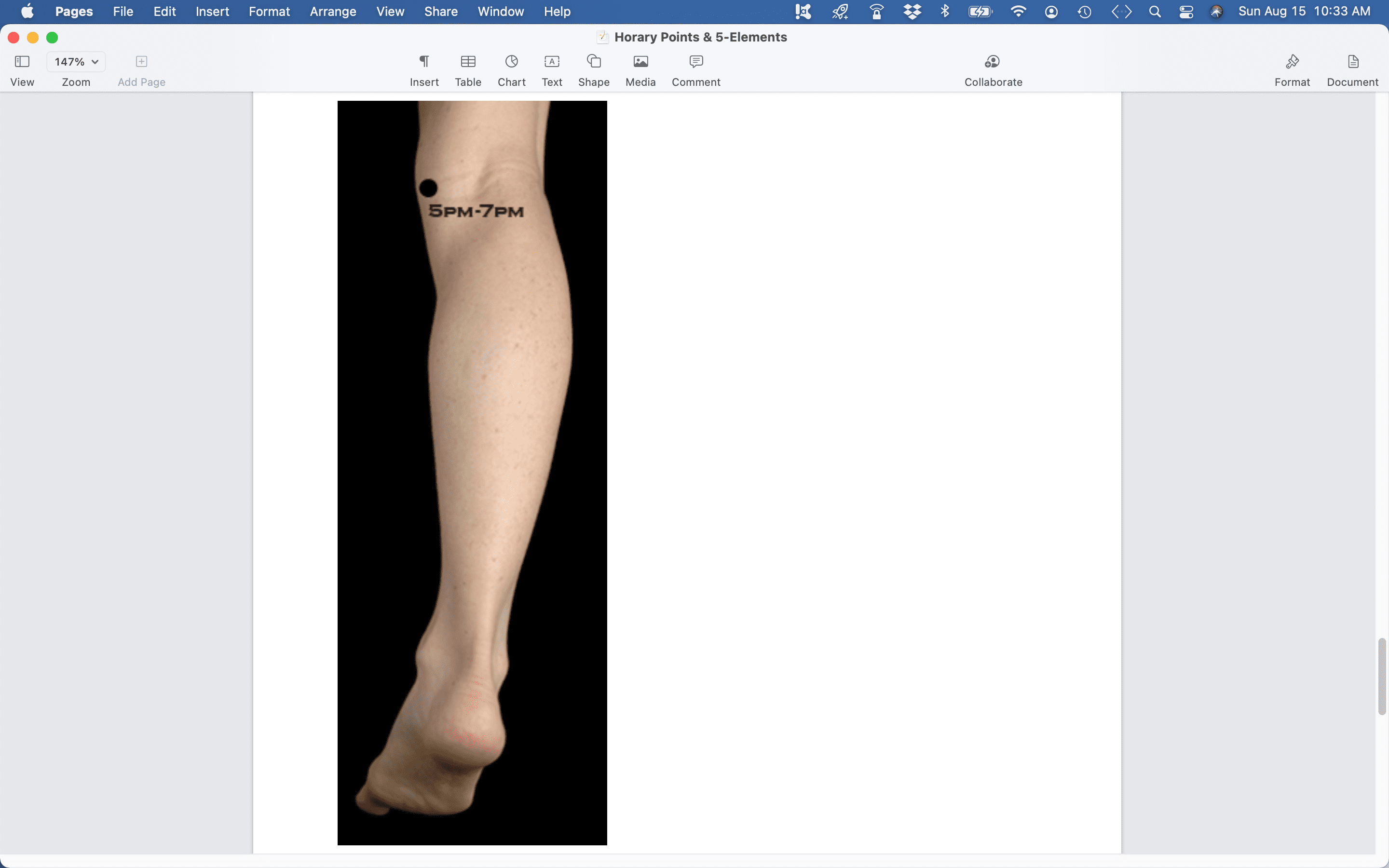Open macOS Control Center toggle icon
Viewport: 1389px width, 868px height.
tap(1186, 12)
